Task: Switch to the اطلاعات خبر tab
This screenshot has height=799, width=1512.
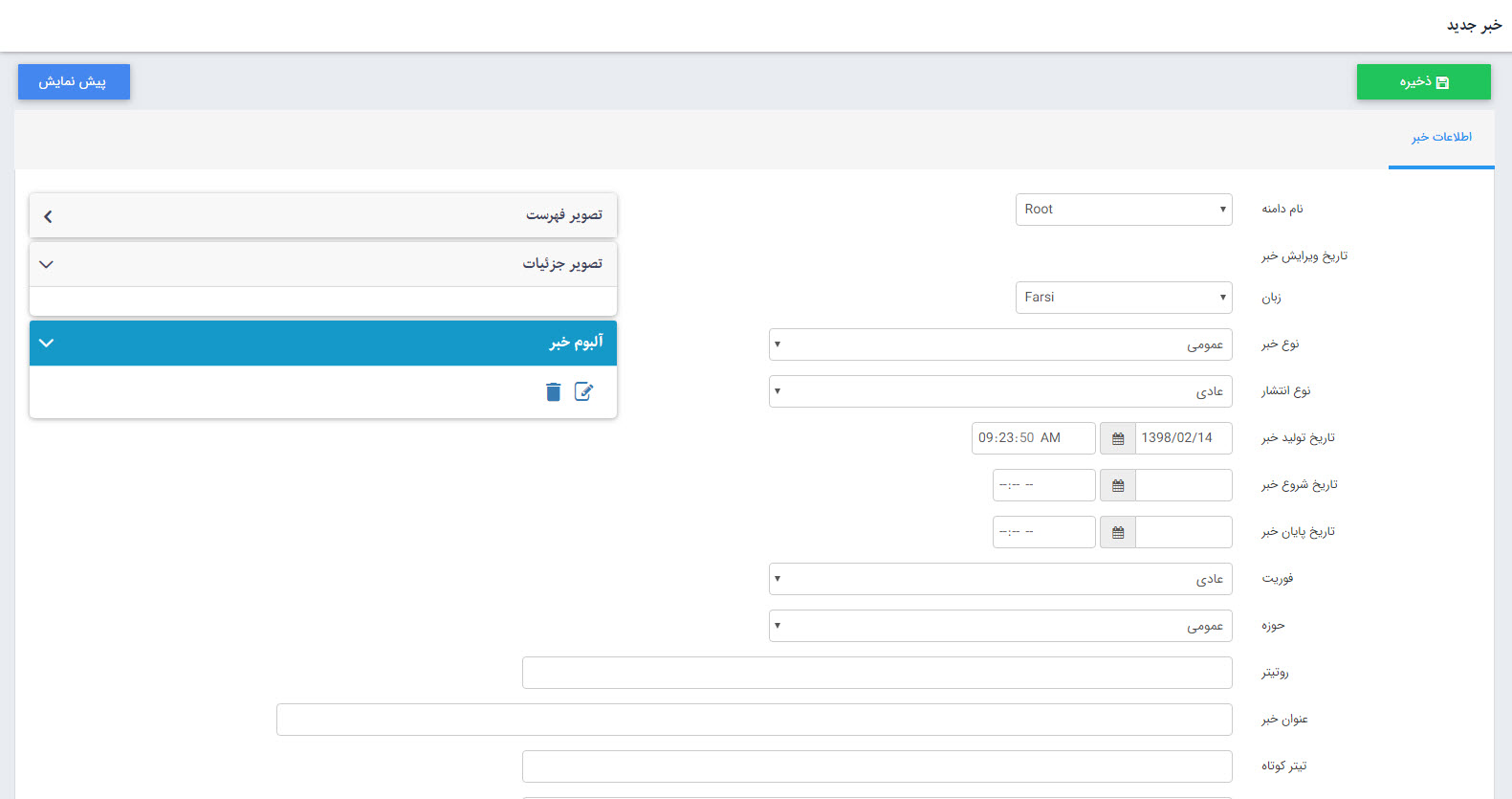Action: click(1441, 138)
